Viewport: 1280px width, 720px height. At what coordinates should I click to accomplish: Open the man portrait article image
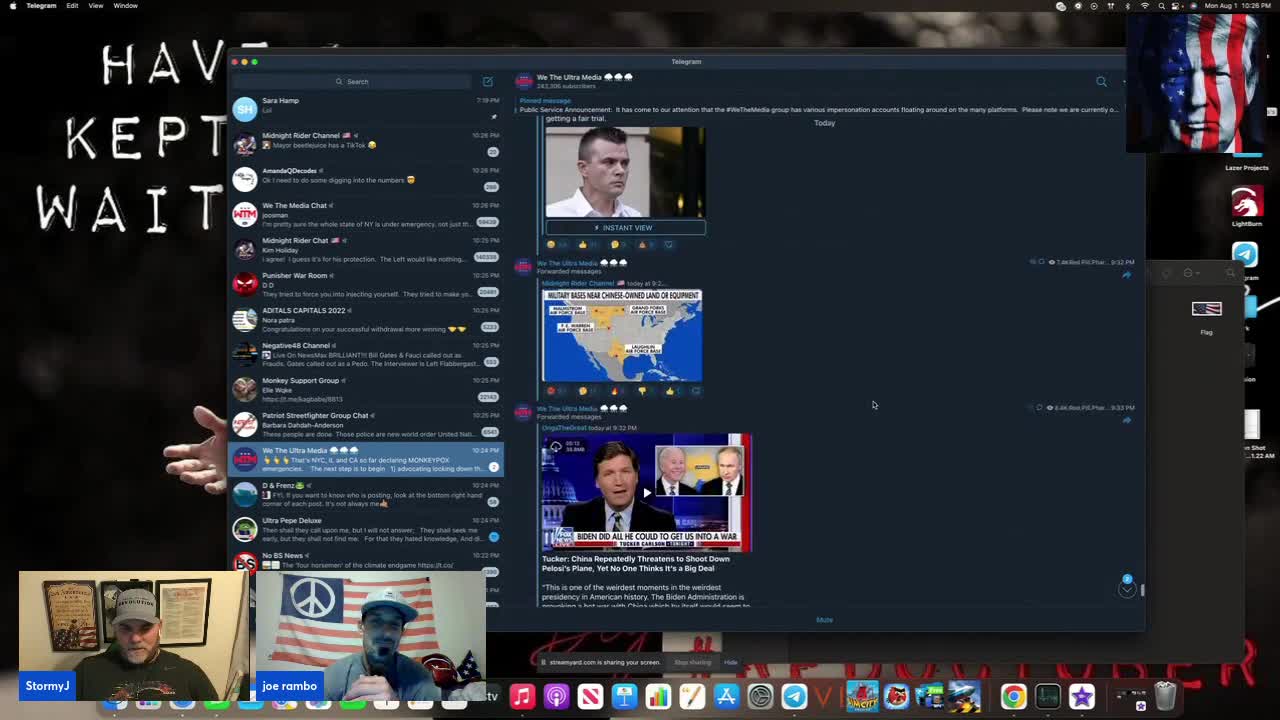click(x=625, y=171)
